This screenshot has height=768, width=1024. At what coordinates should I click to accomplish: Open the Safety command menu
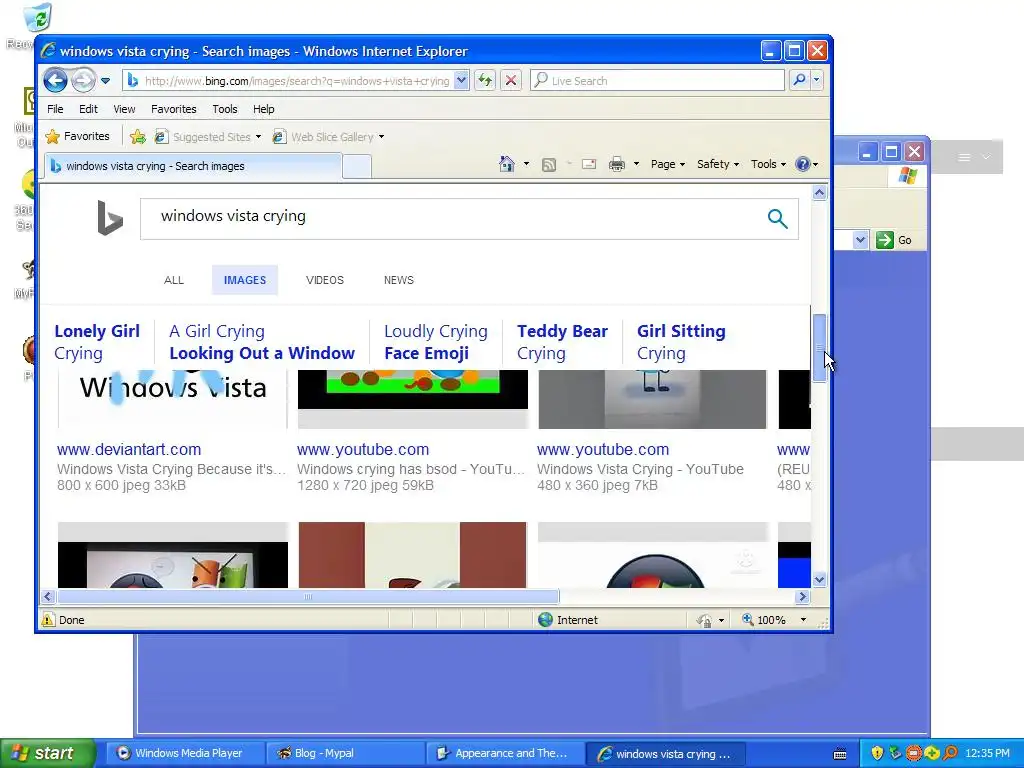tap(718, 164)
